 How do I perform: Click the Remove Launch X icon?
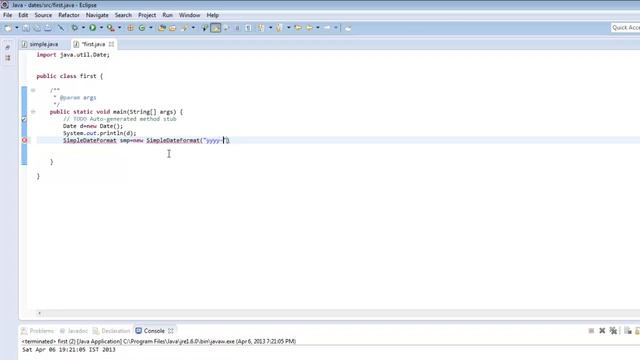(x=602, y=331)
